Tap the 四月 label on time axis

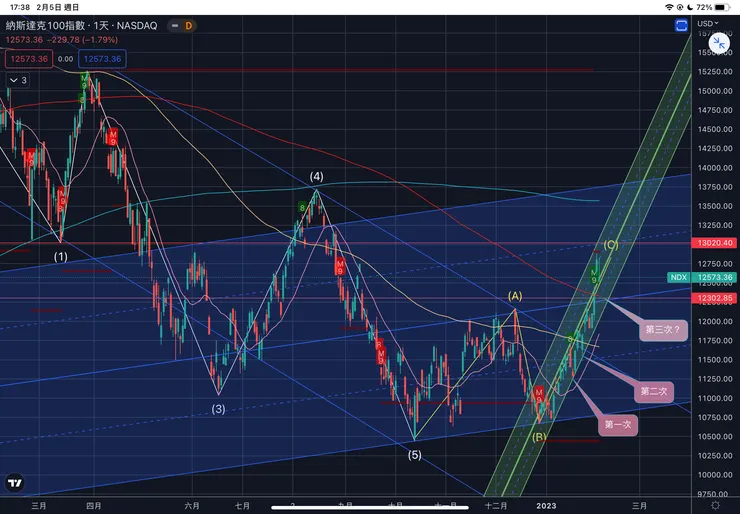tap(94, 506)
